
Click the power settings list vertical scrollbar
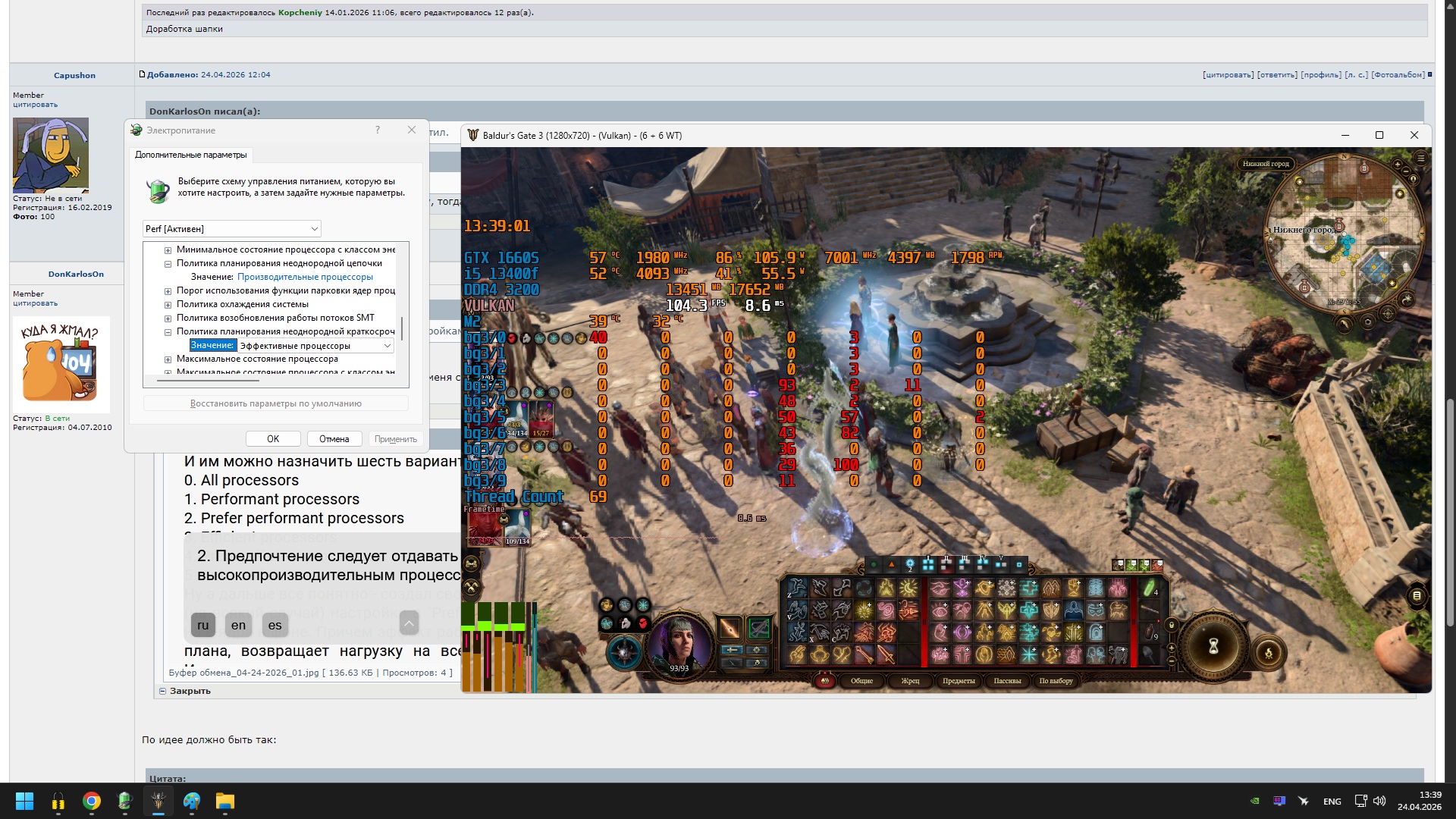click(x=403, y=328)
